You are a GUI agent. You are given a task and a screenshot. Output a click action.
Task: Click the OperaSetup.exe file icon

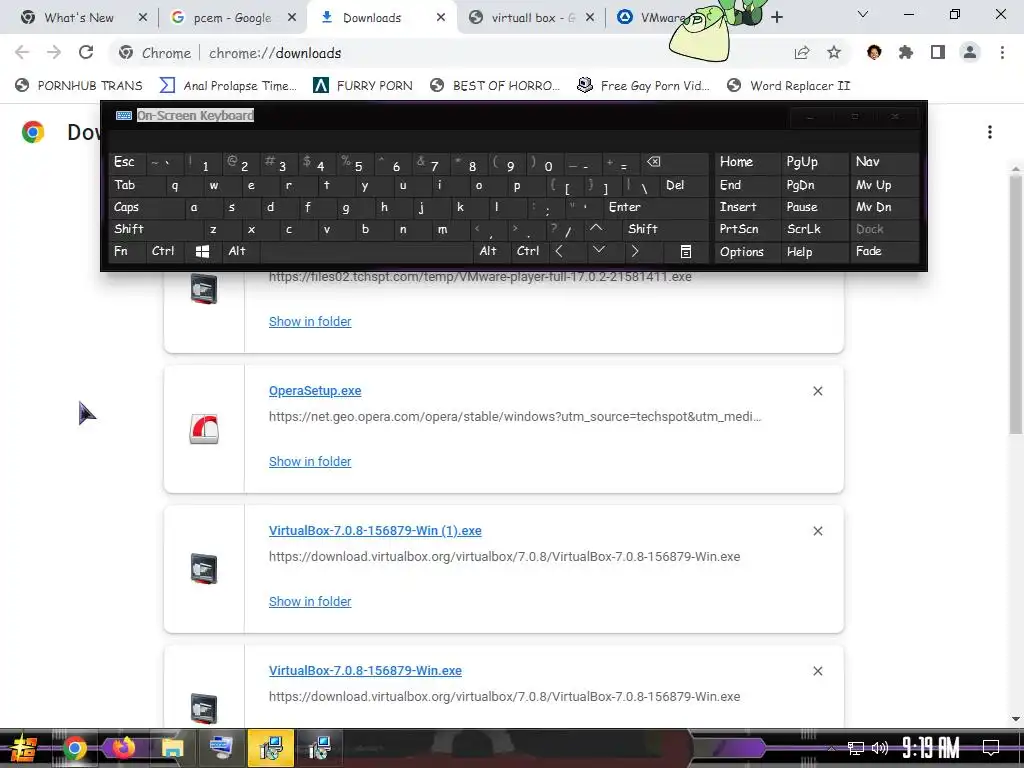204,429
